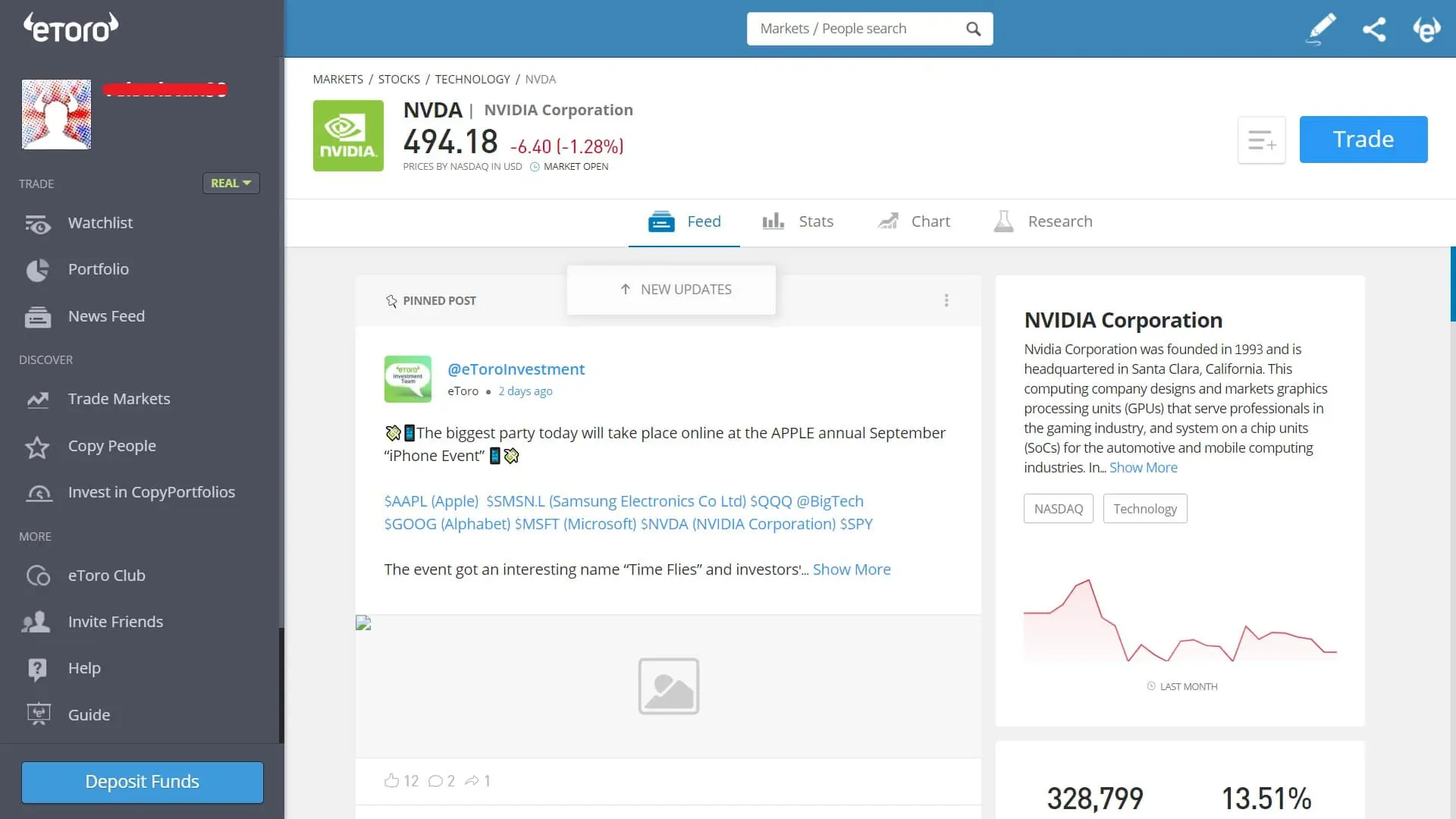Image resolution: width=1456 pixels, height=819 pixels.
Task: Click the pencil write-post icon
Action: [1320, 29]
